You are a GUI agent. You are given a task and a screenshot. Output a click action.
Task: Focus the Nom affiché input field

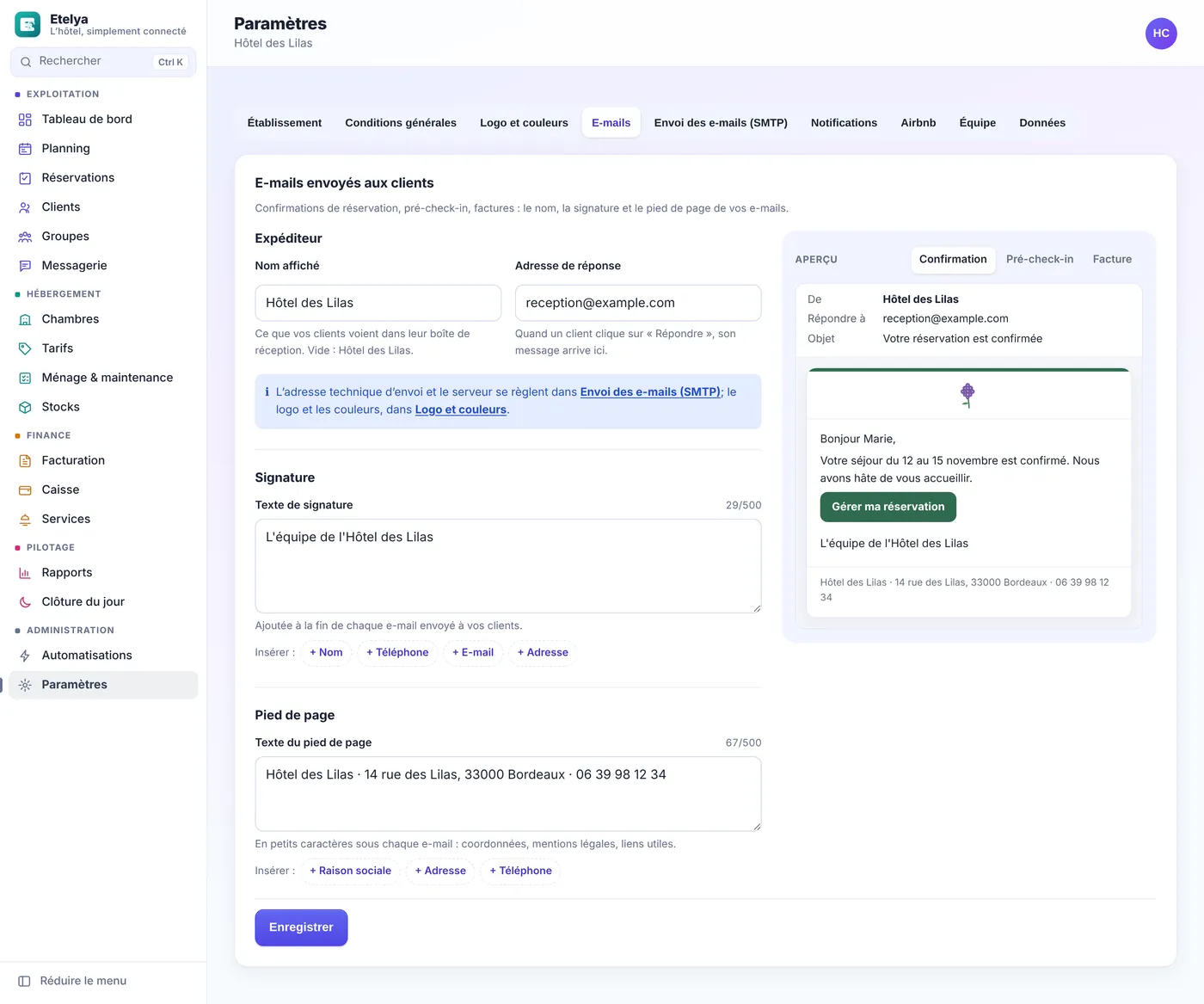(x=378, y=303)
